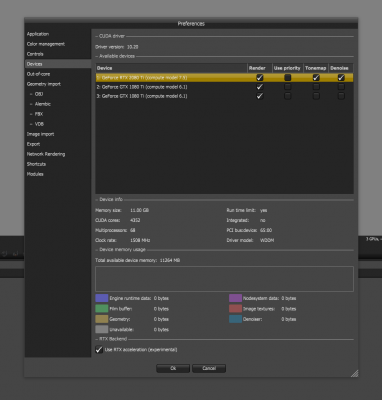
Task: Click the dialog resize grip corner
Action: point(354,373)
